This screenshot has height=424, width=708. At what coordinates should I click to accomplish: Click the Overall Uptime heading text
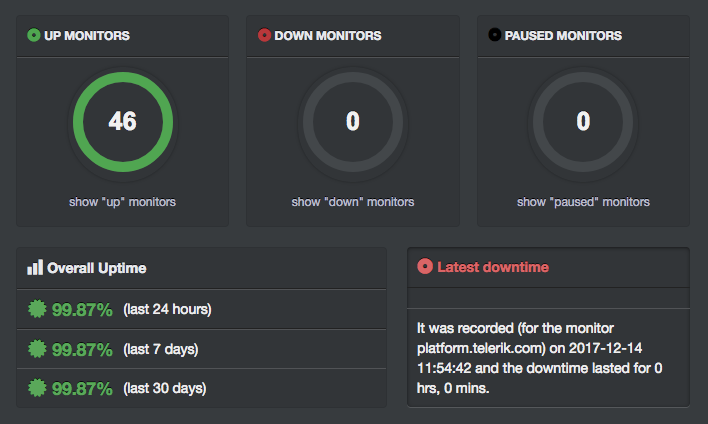pyautogui.click(x=97, y=268)
